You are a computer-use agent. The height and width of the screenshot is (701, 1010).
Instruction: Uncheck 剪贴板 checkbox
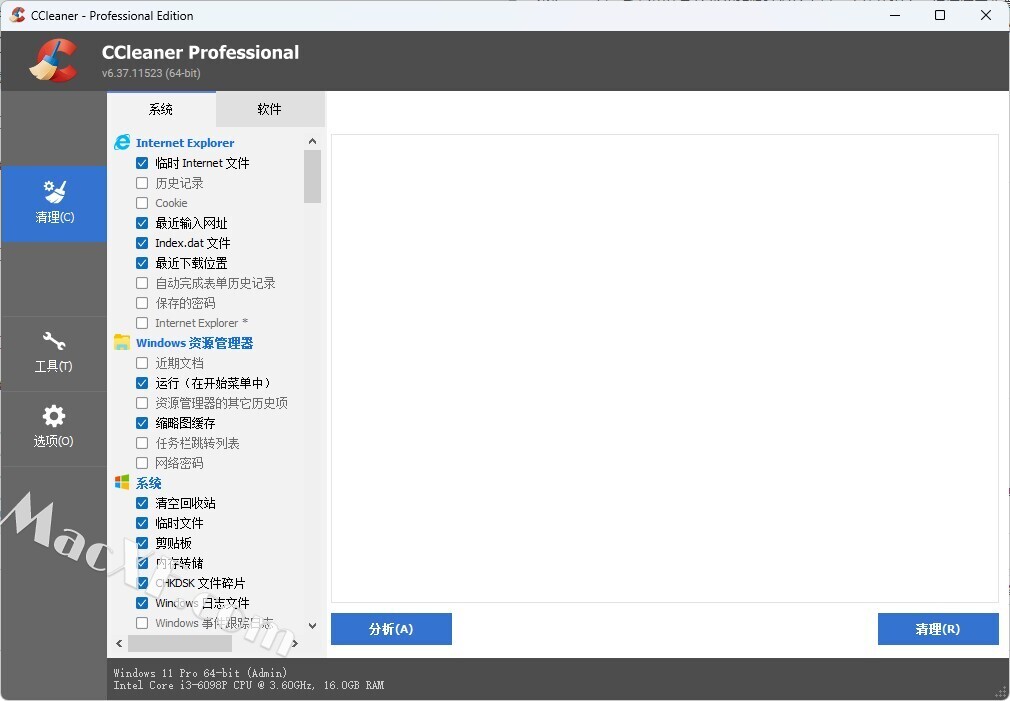pos(142,543)
